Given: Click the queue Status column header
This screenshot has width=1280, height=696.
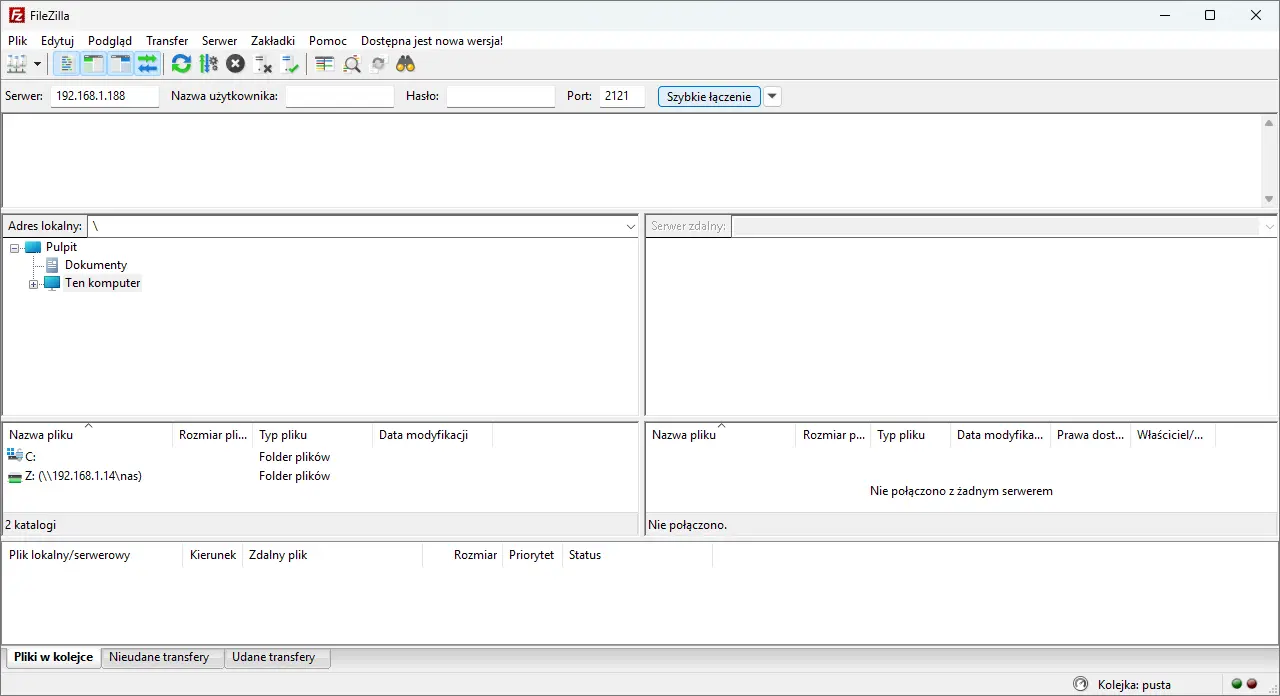Looking at the screenshot, I should click(637, 555).
